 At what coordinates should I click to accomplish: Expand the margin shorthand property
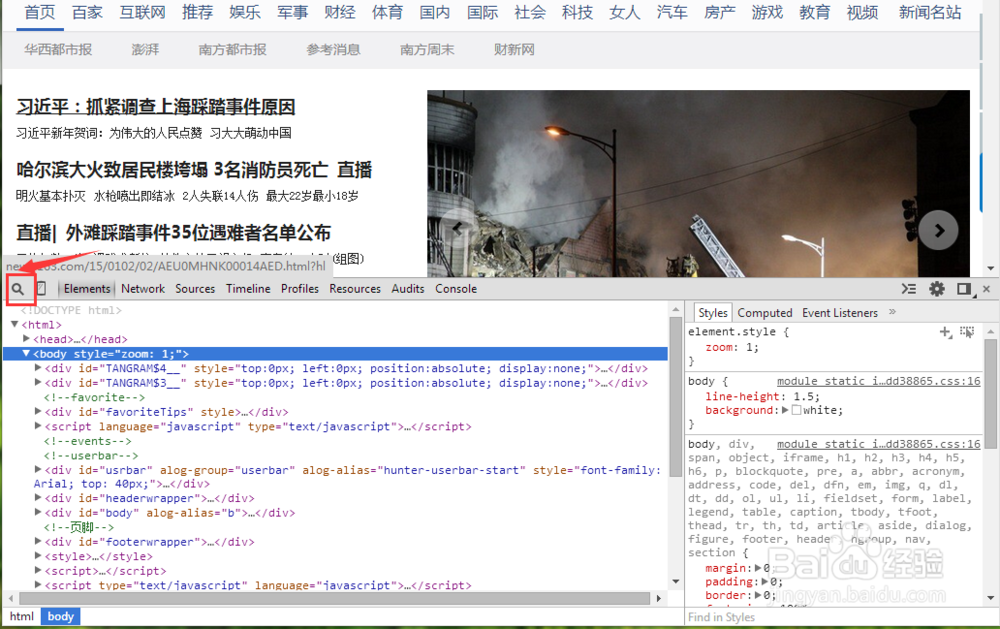pos(758,568)
